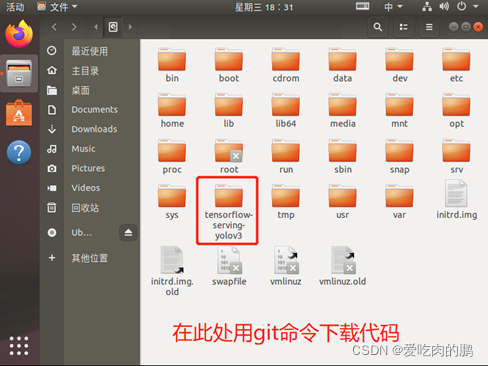Open 回收站 in the sidebar
The width and height of the screenshot is (488, 366).
(x=90, y=208)
